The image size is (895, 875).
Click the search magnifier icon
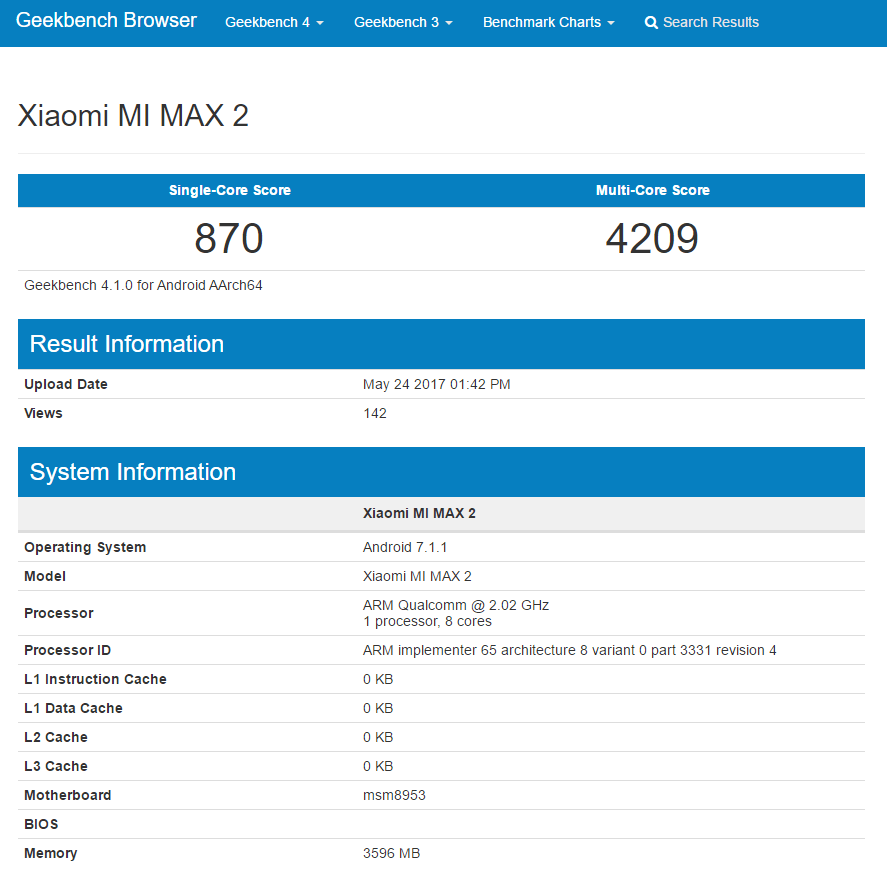tap(651, 23)
